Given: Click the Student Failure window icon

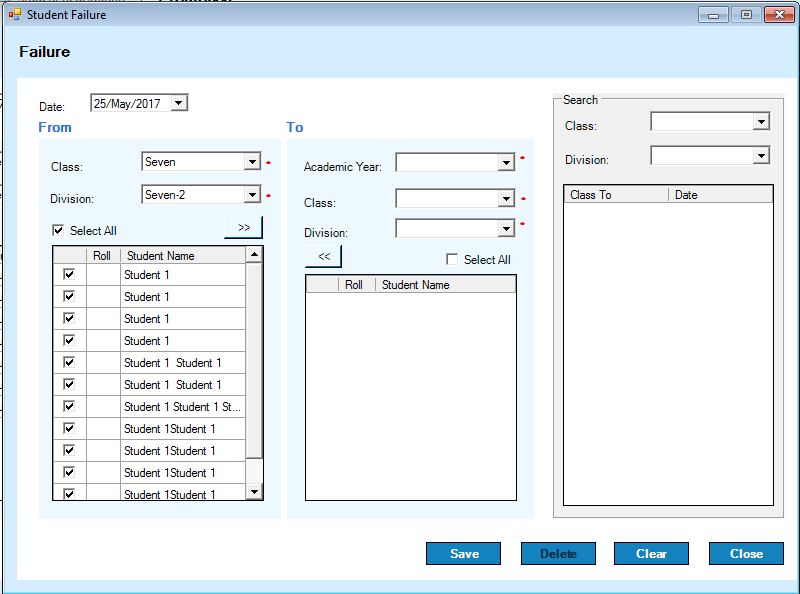Looking at the screenshot, I should coord(14,14).
